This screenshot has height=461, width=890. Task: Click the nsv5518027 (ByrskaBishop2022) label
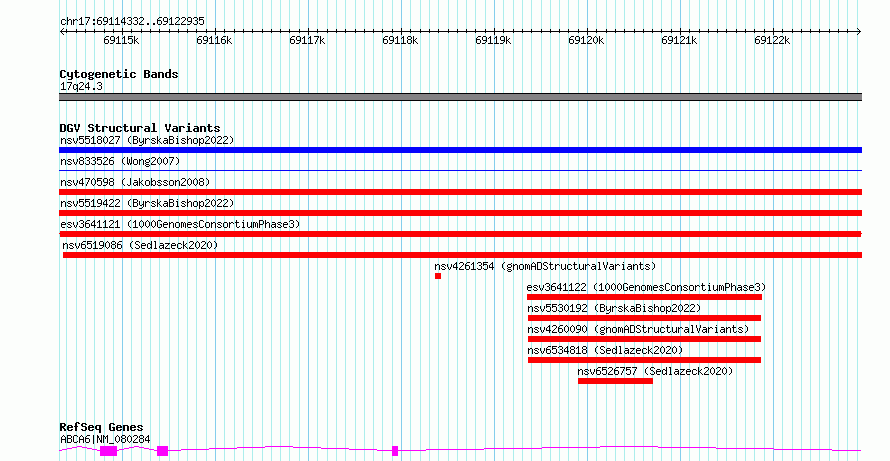pos(147,140)
